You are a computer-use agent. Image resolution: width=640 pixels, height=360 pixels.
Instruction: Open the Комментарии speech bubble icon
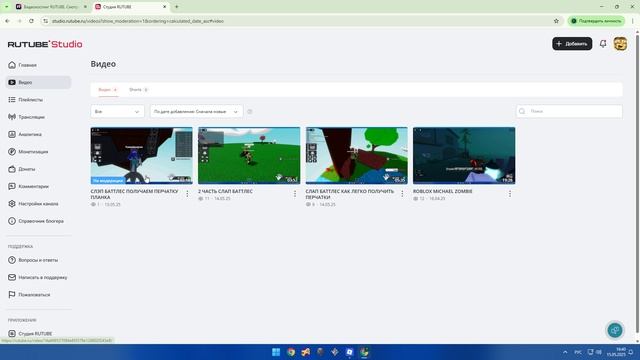point(12,187)
